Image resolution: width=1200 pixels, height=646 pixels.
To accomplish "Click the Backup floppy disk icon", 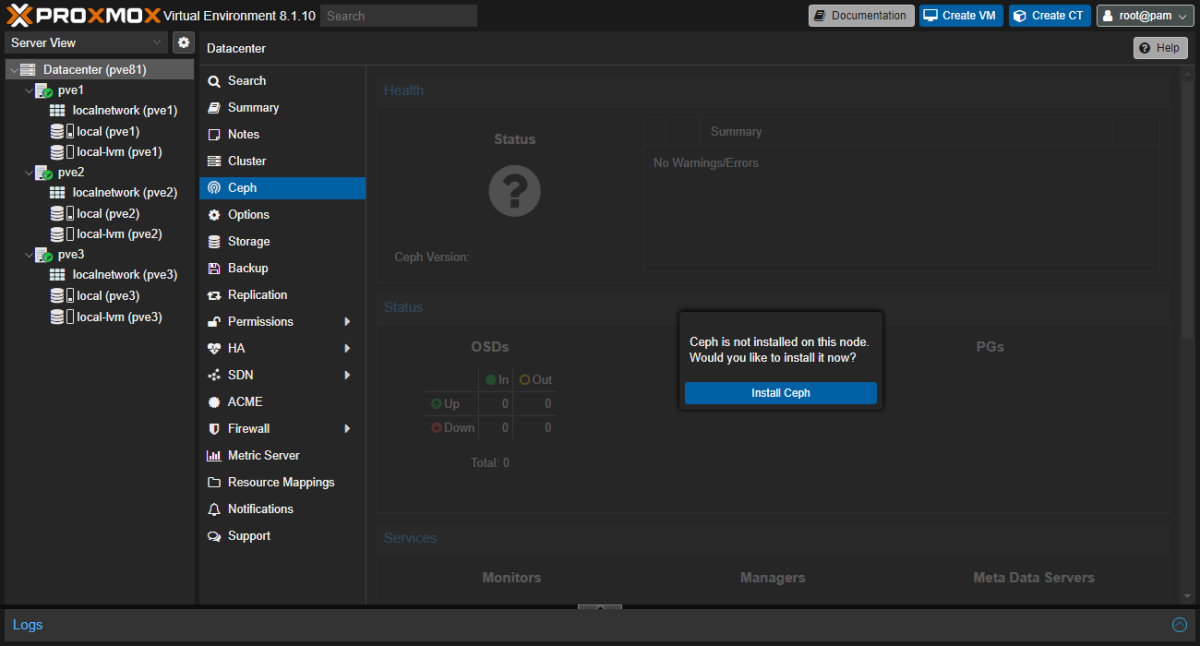I will tap(214, 268).
